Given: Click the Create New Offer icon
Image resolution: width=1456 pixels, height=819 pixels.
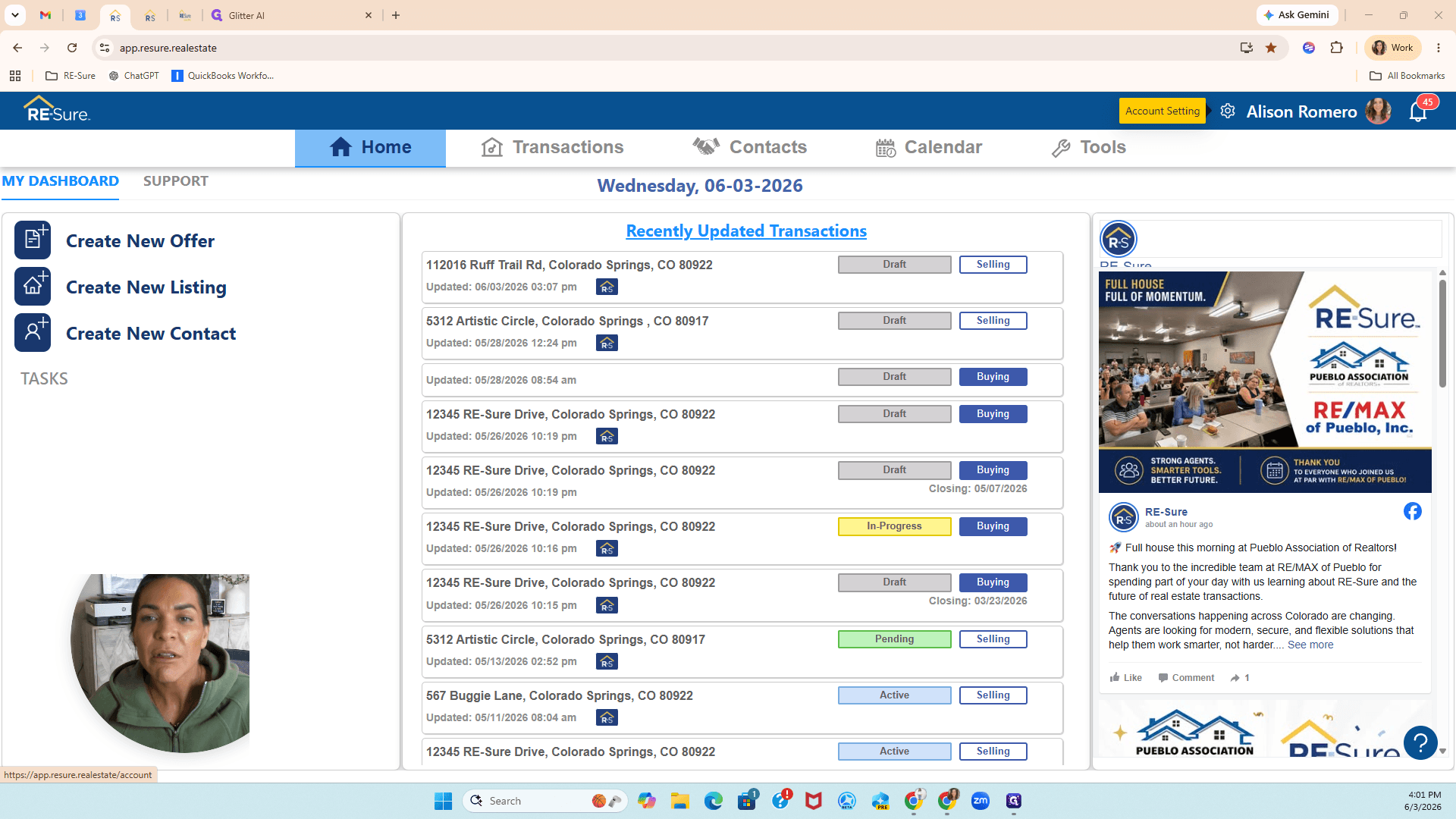Looking at the screenshot, I should click(x=33, y=240).
